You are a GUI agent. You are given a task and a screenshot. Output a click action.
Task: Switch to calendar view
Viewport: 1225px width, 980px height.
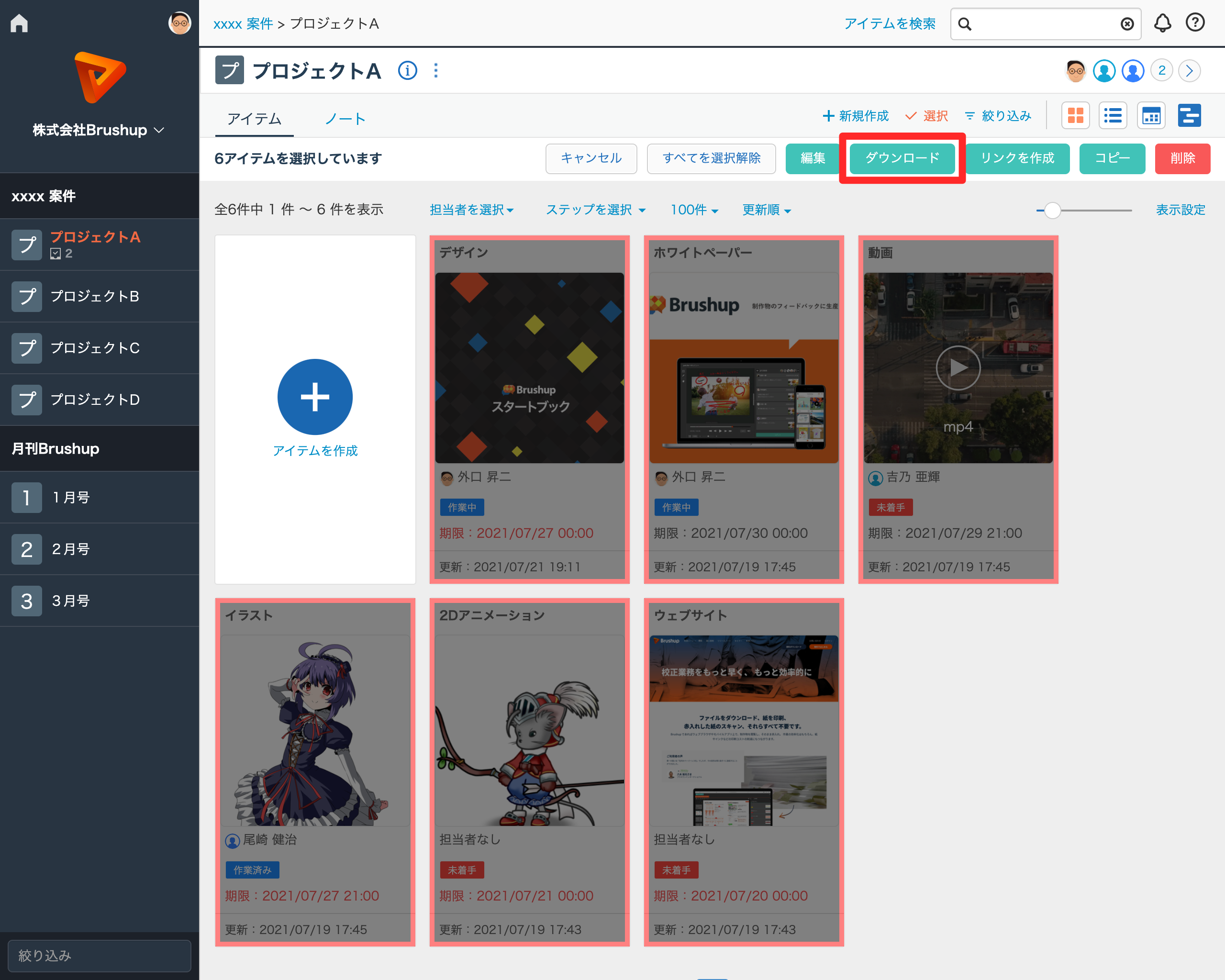pos(1151,116)
